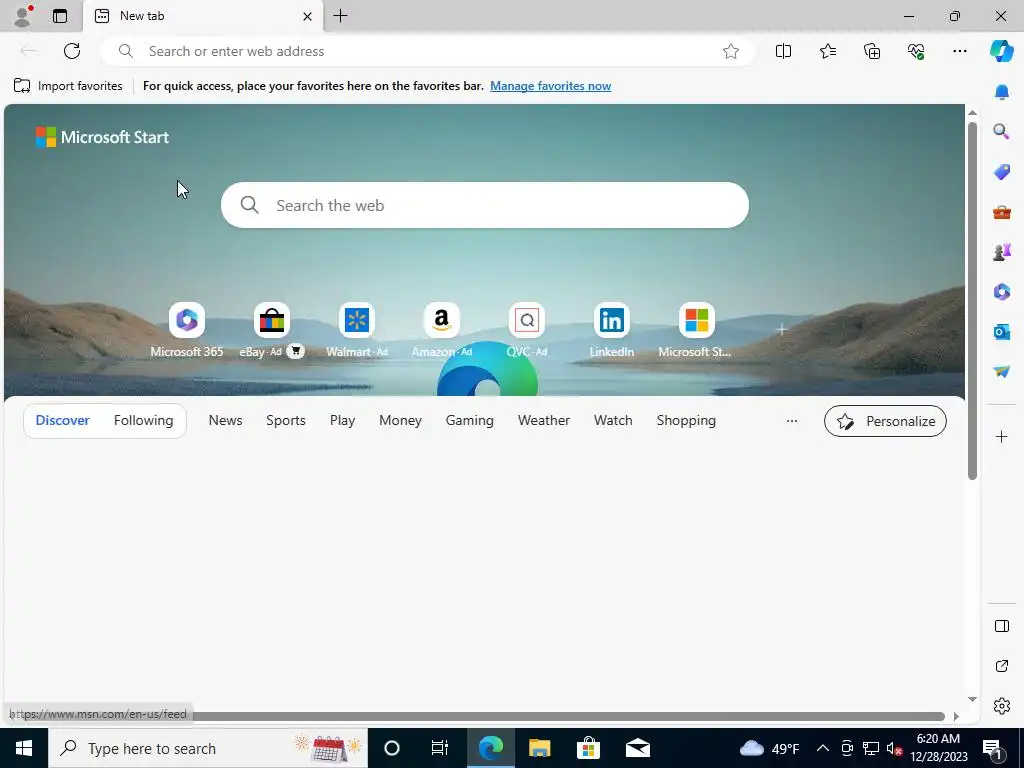Click vertical page scrollbar thumb

coord(972,300)
